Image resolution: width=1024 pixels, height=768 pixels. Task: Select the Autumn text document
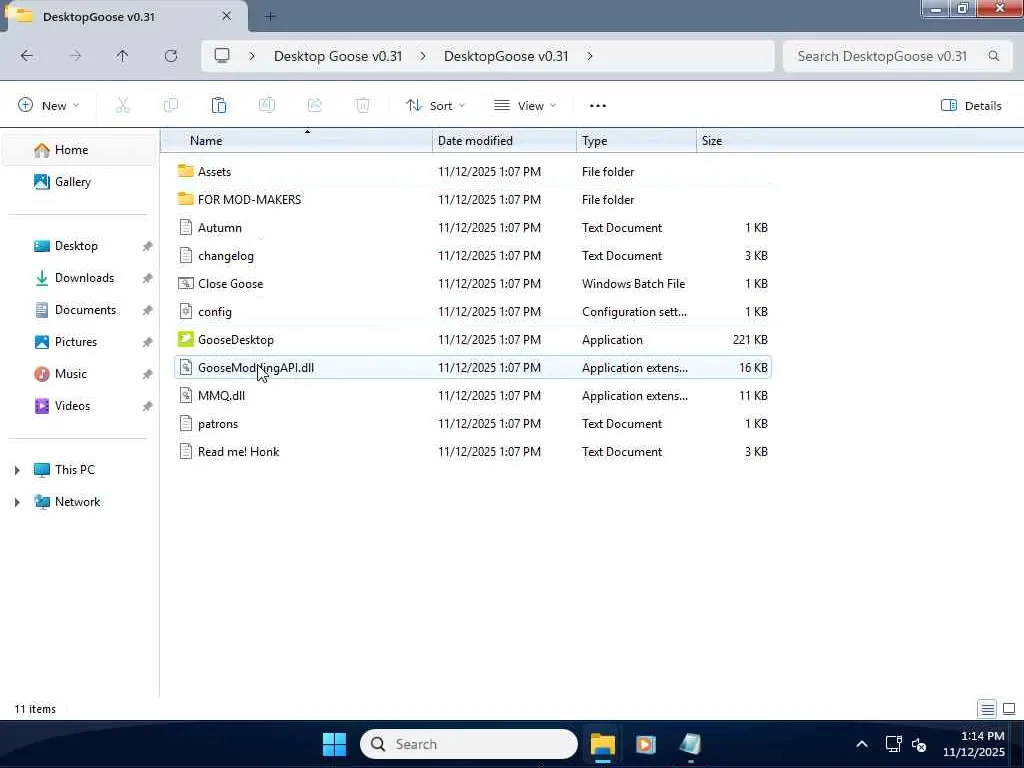[x=473, y=227]
